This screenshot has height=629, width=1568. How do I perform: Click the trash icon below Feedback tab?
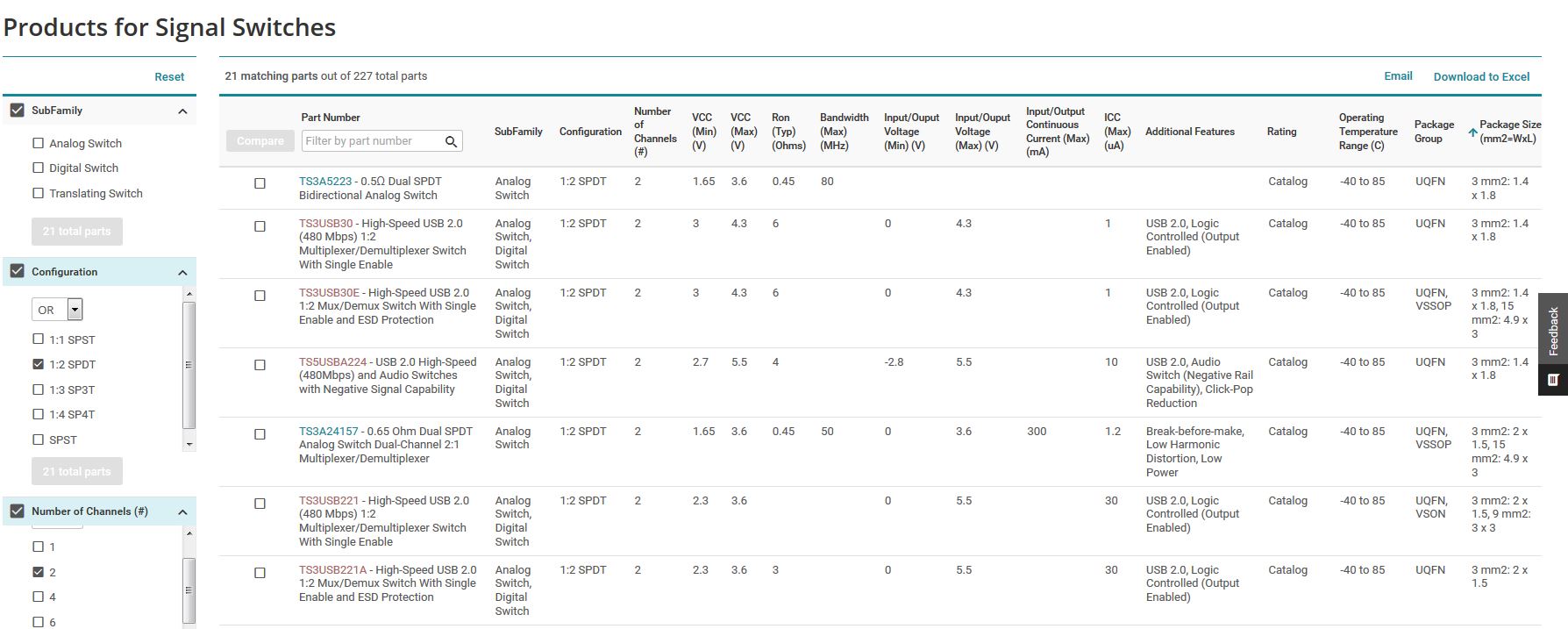(1553, 380)
